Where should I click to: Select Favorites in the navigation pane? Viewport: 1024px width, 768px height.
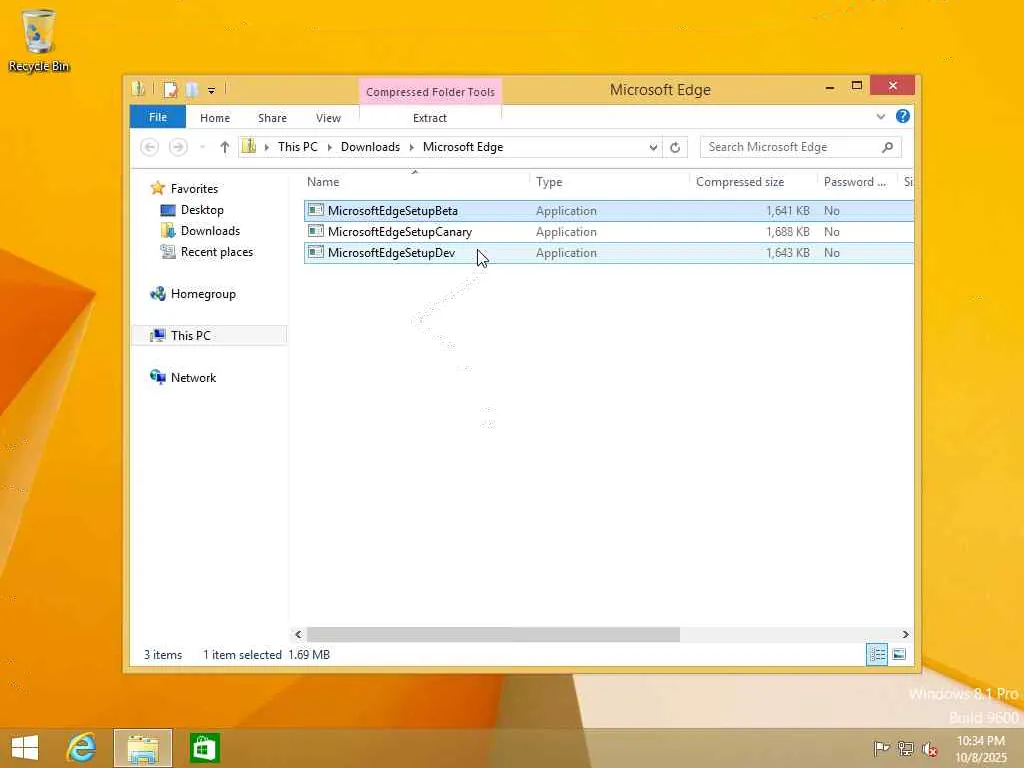194,189
